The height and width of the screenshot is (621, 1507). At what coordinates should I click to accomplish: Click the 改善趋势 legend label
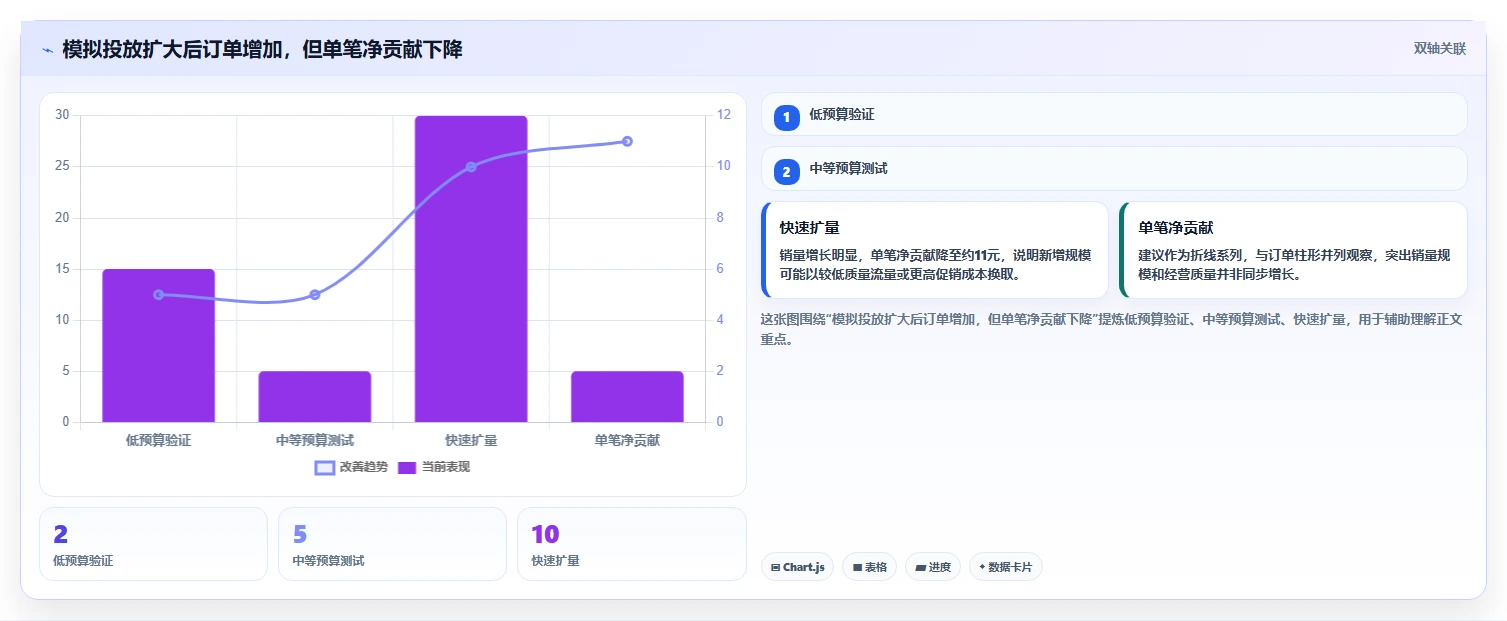click(363, 467)
